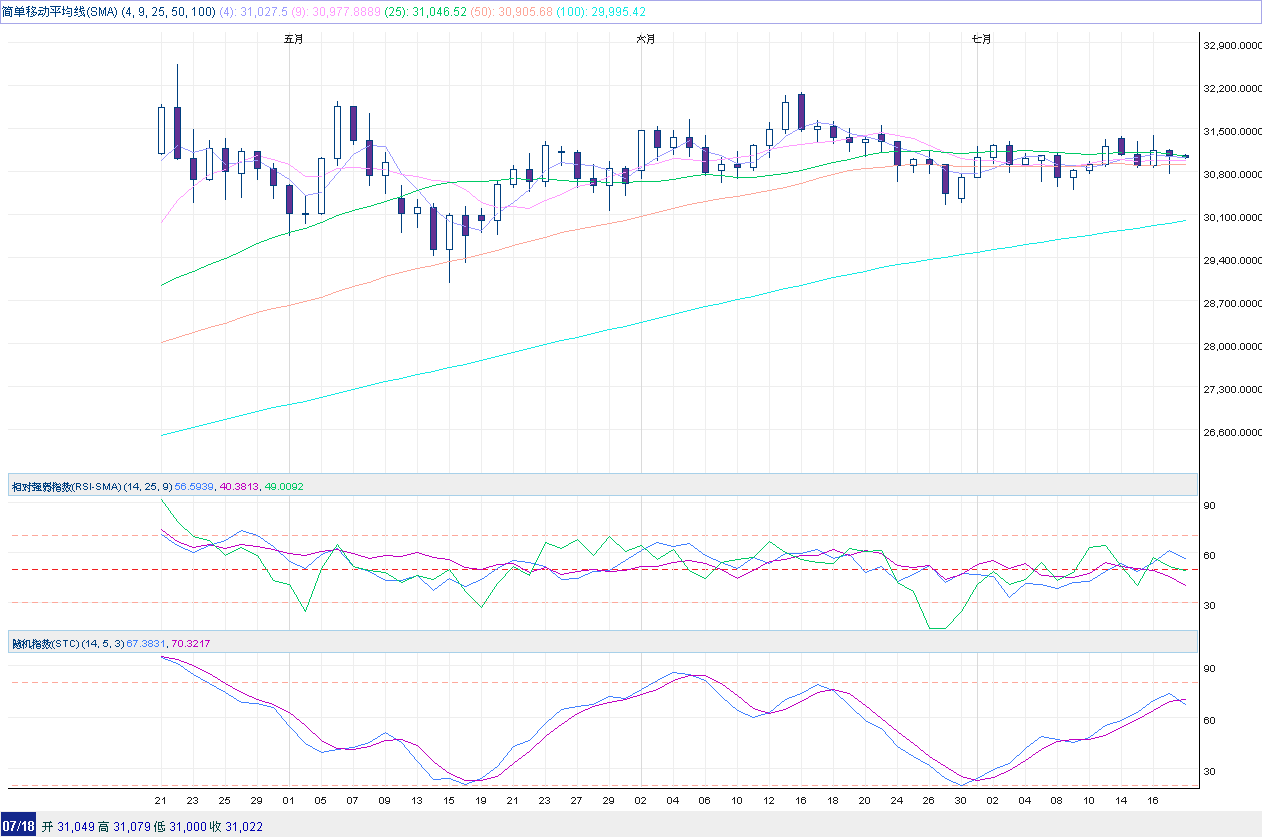The image size is (1262, 837).
Task: Click the last date label 16 on time axis
Action: [1152, 801]
